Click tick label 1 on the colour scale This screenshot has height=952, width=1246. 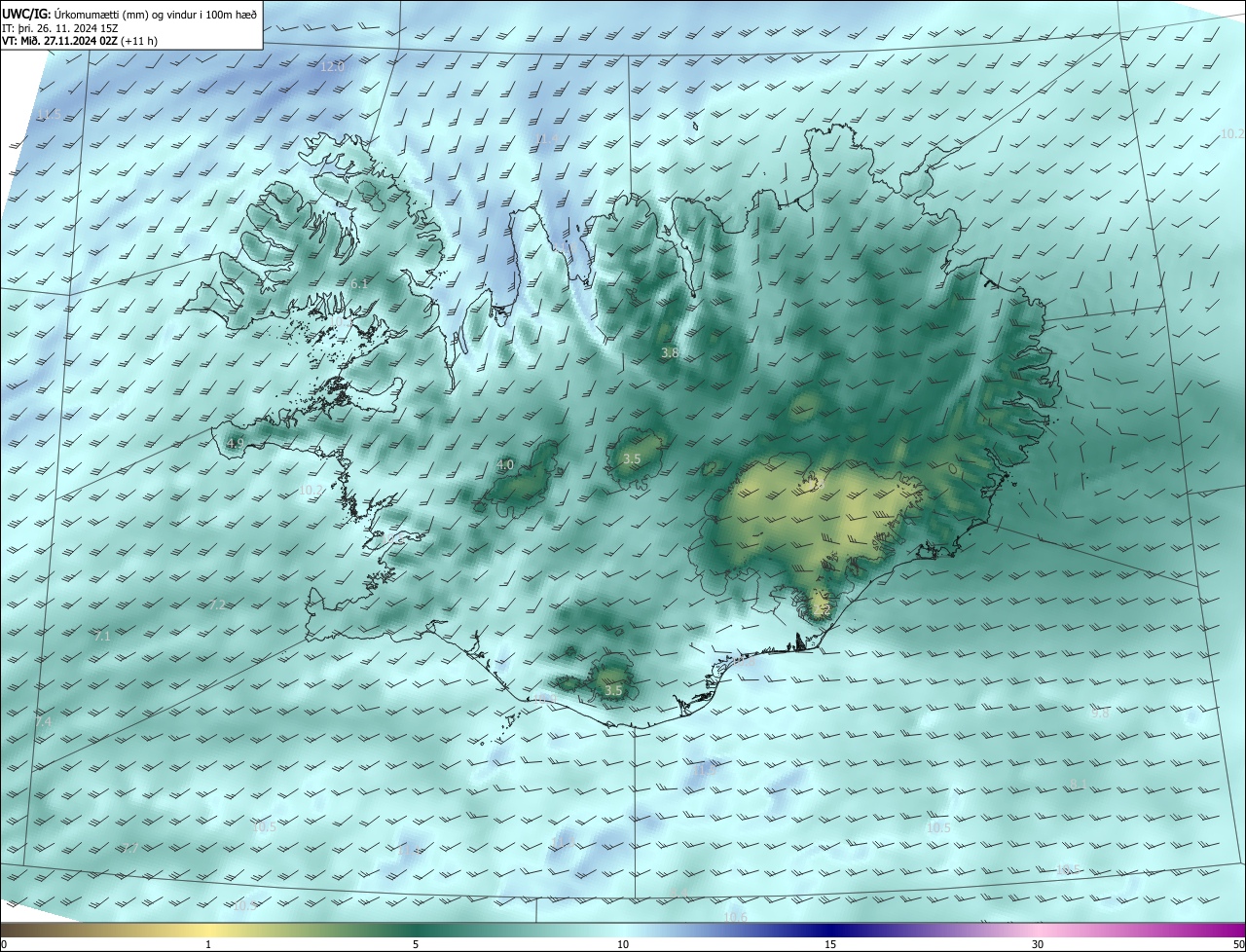tap(208, 944)
